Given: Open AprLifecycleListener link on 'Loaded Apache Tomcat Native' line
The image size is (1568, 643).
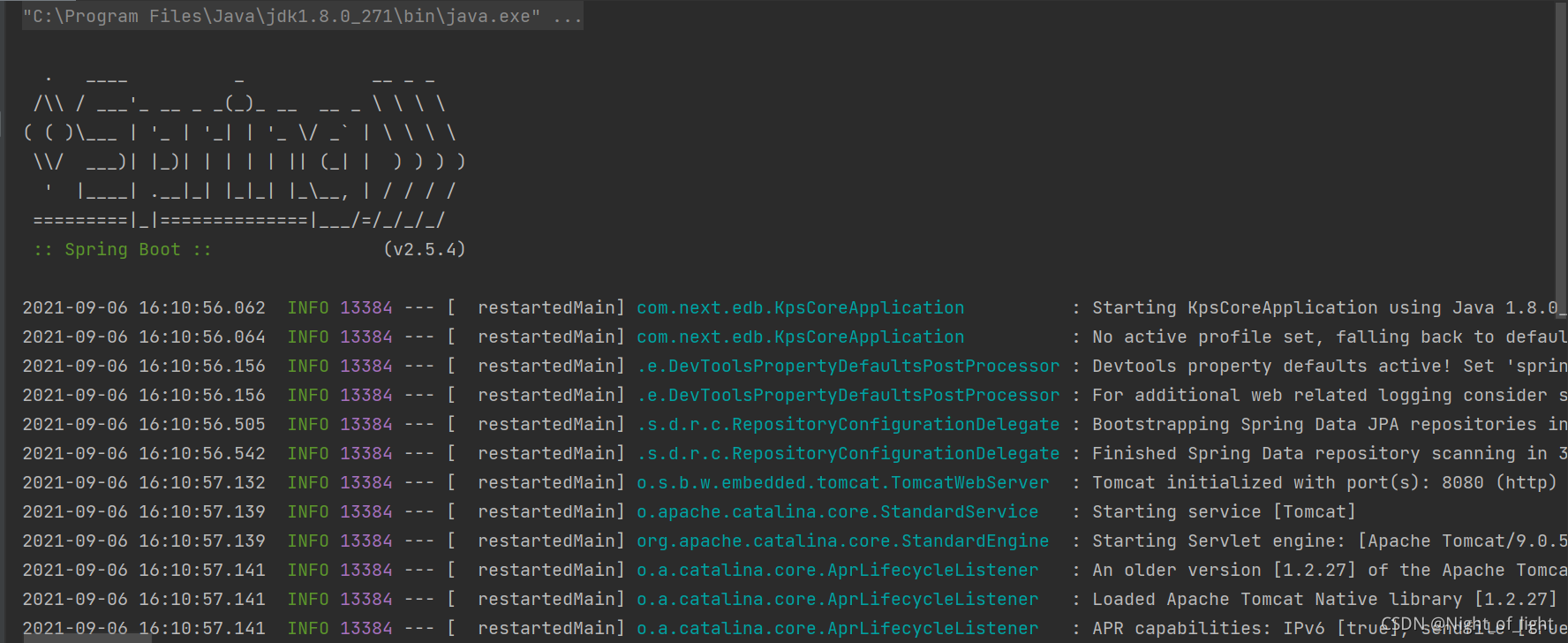Looking at the screenshot, I should pyautogui.click(x=838, y=599).
